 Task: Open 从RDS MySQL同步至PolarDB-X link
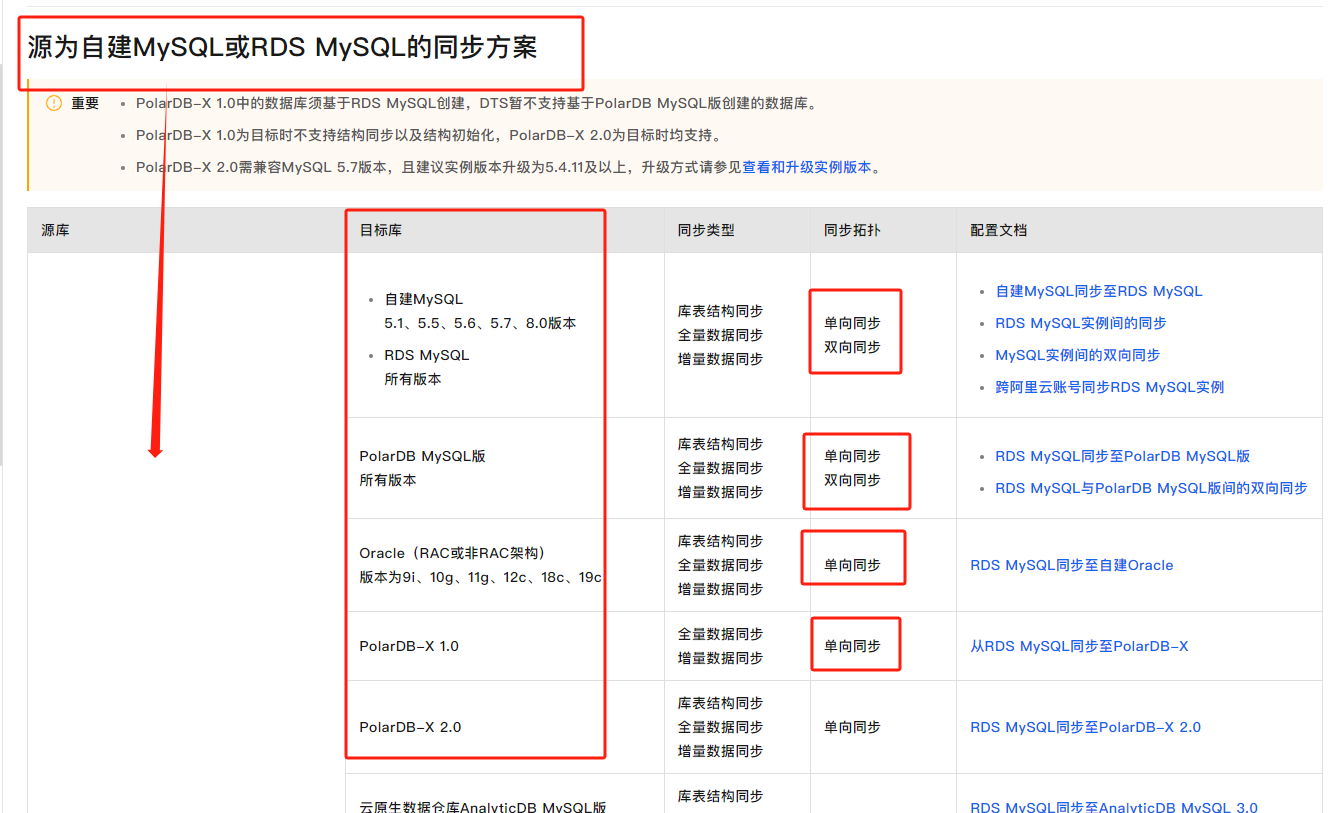point(1079,646)
